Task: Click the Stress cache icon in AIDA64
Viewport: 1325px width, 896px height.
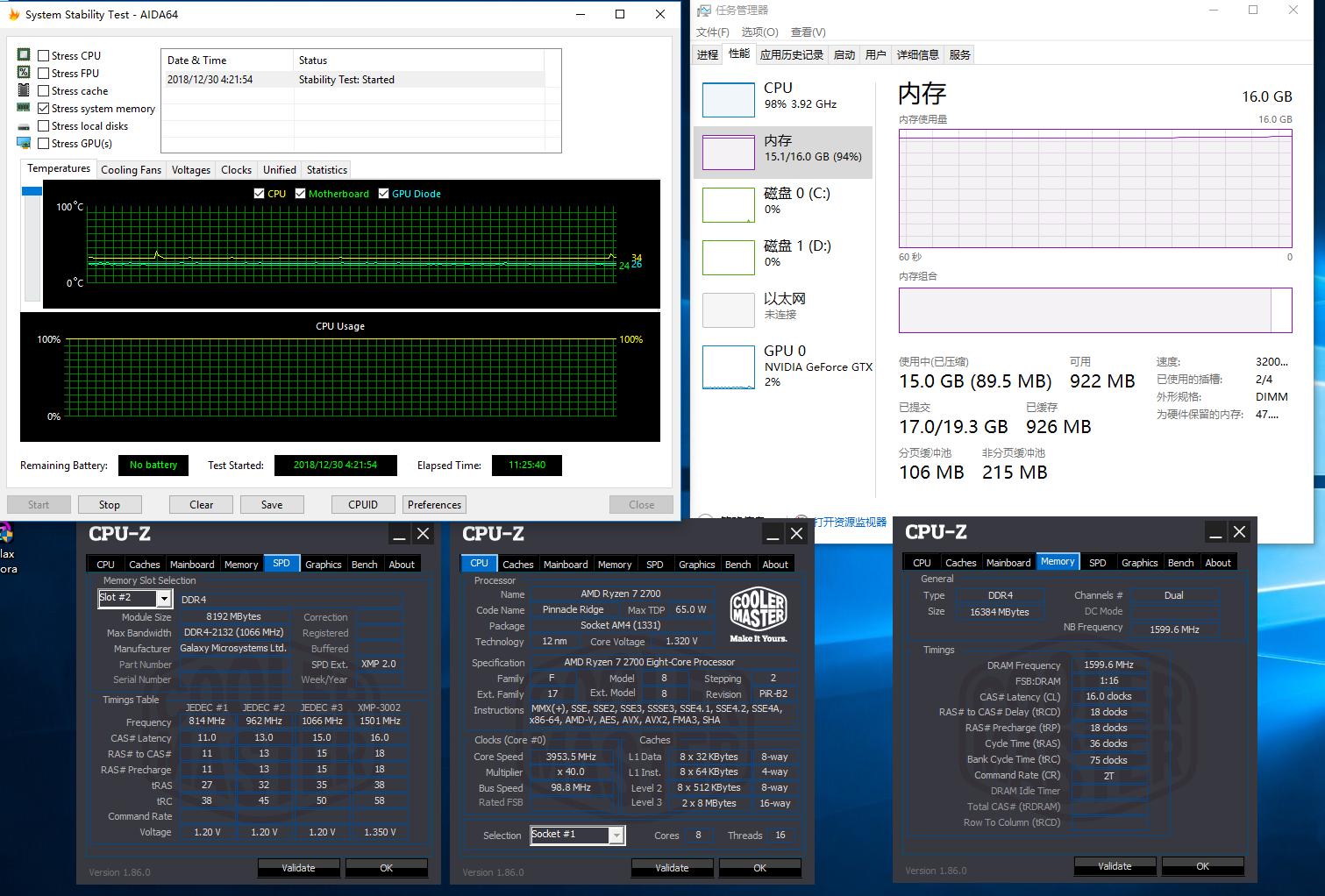Action: [23, 90]
